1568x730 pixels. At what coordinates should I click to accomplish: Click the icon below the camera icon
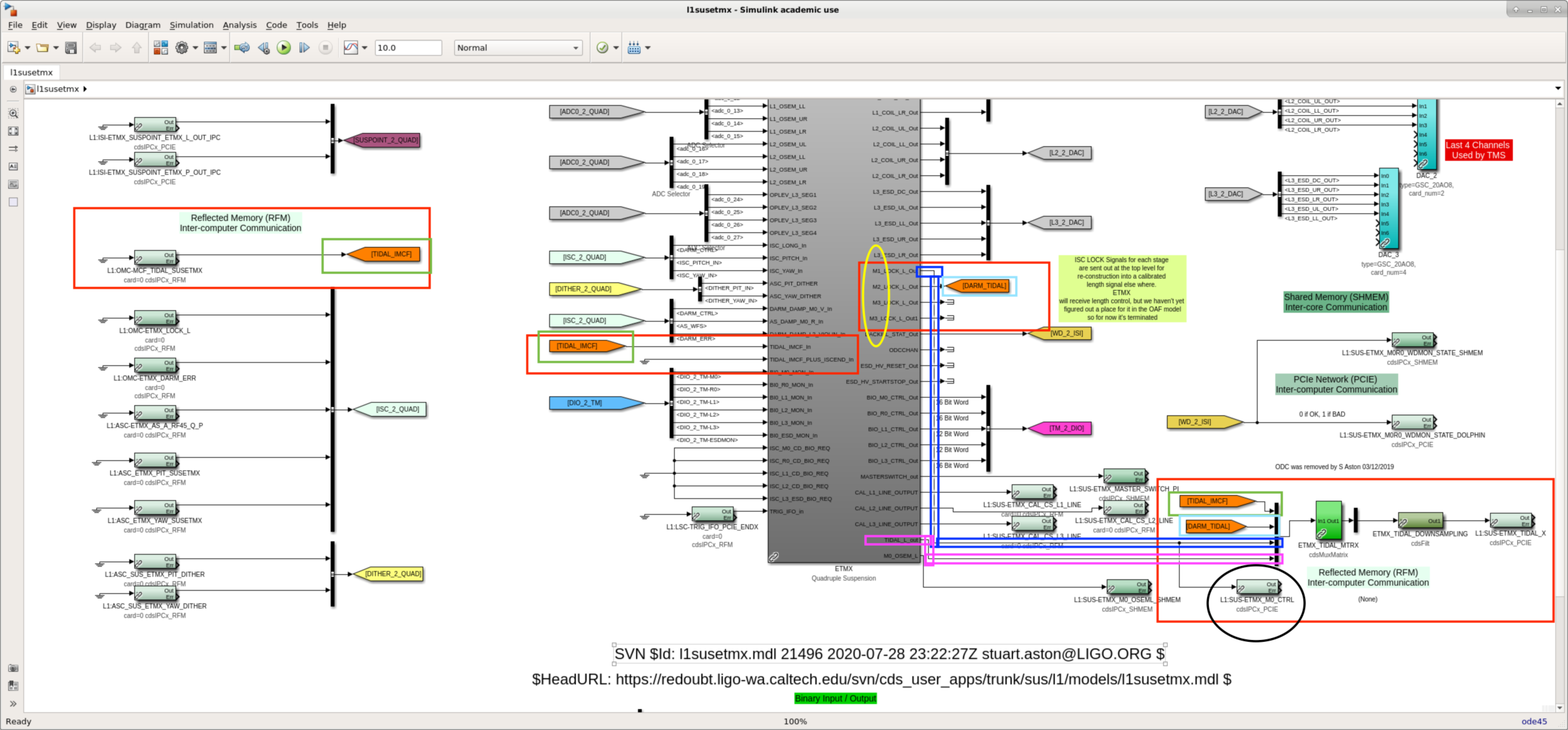tap(13, 686)
